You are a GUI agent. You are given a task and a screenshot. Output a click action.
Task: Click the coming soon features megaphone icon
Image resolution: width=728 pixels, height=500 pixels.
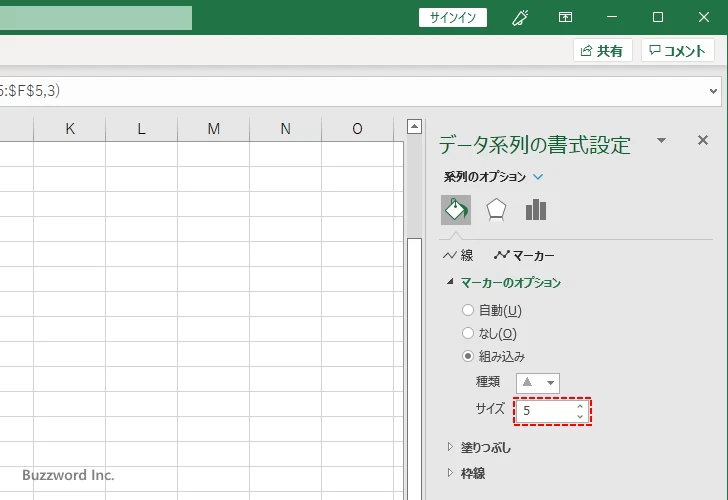(520, 18)
